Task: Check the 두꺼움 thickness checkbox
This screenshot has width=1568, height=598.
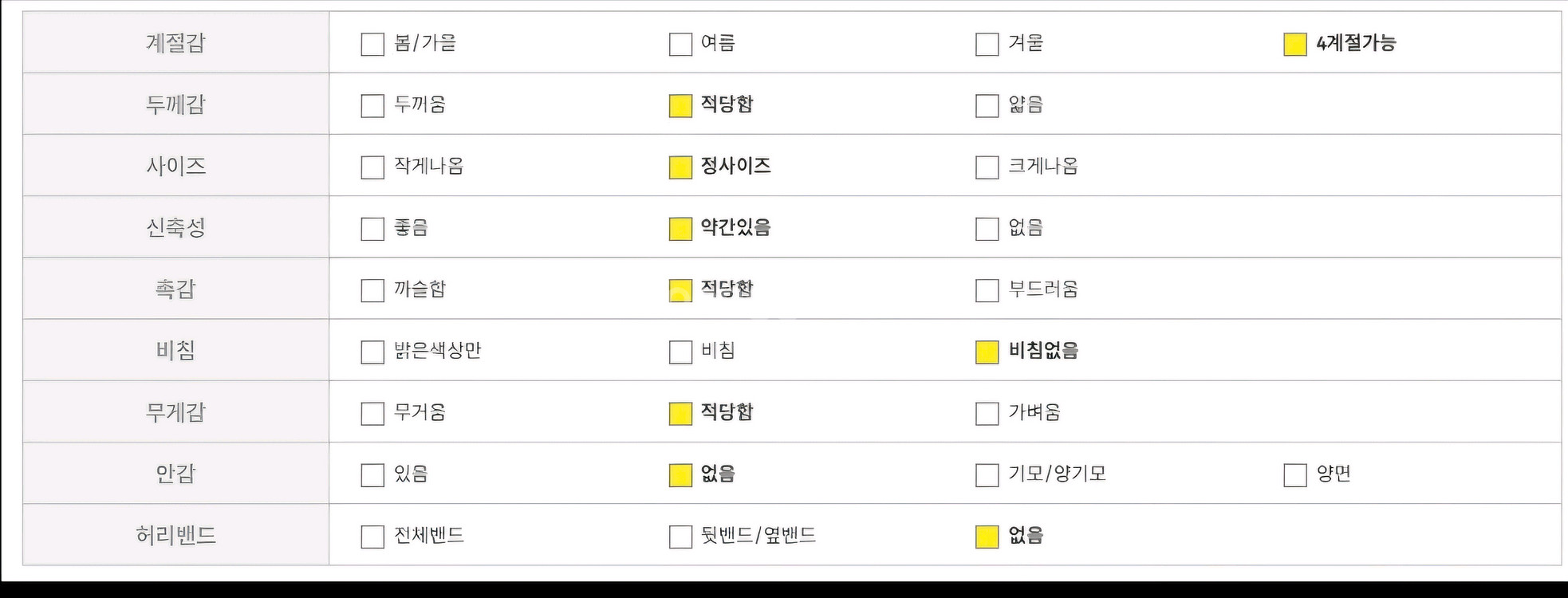Action: (372, 105)
